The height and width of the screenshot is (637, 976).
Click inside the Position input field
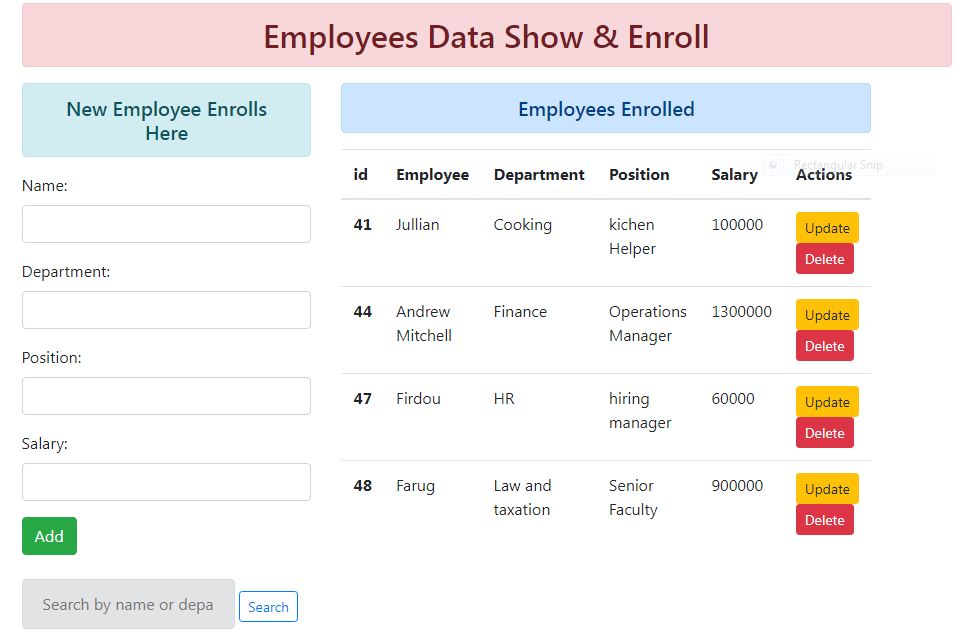point(165,396)
